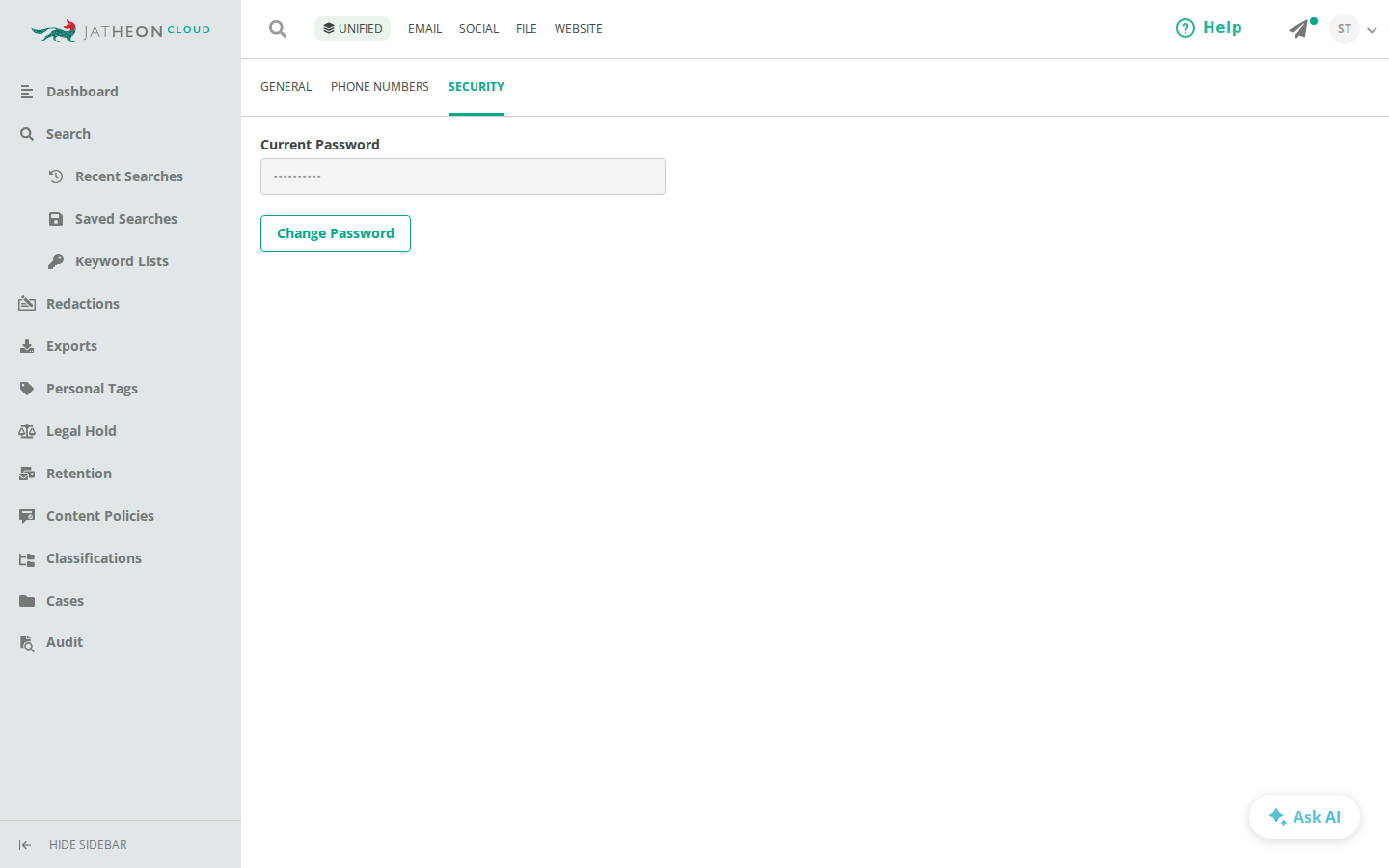Open the Keyword Lists sidebar item
This screenshot has height=868, width=1389.
[x=122, y=261]
